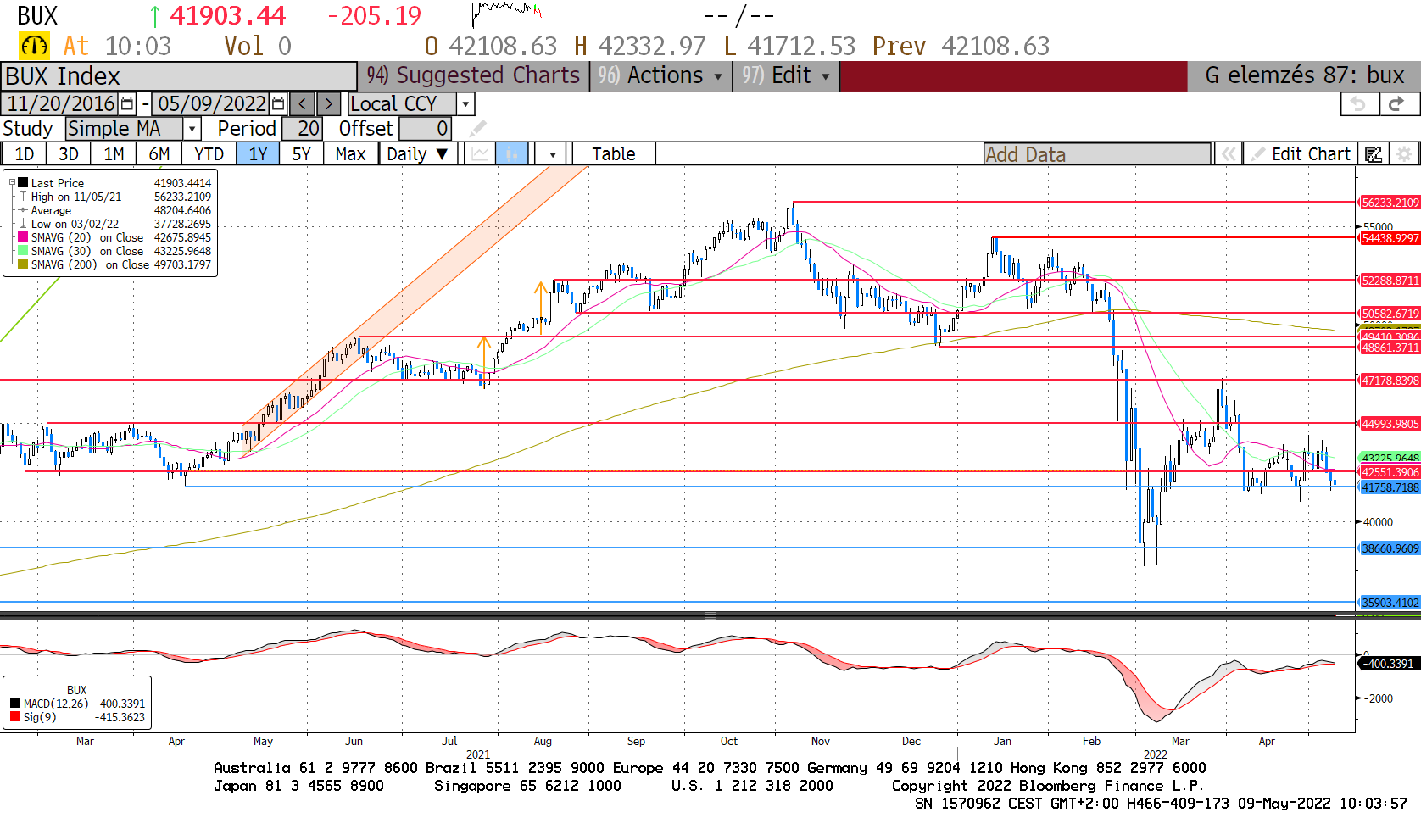This screenshot has width=1421, height=840.
Task: Select the YTD time range
Action: 209,154
